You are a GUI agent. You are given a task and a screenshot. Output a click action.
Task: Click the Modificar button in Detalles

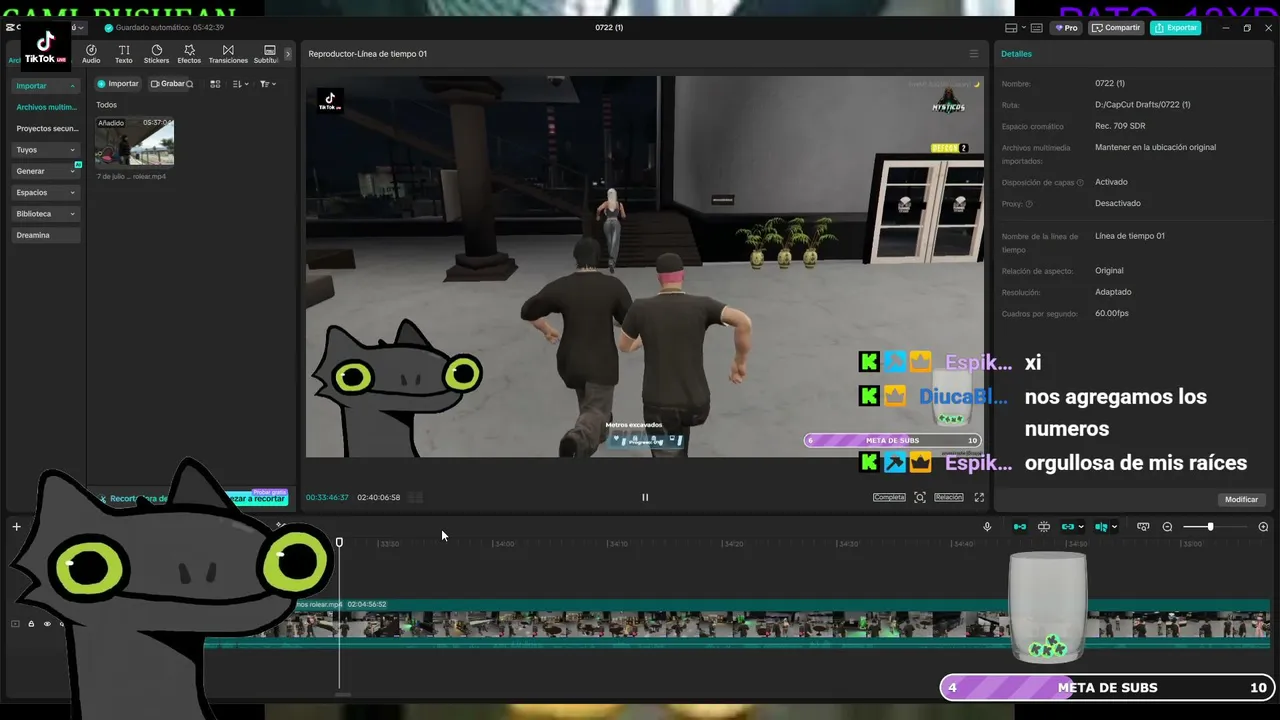pyautogui.click(x=1241, y=499)
